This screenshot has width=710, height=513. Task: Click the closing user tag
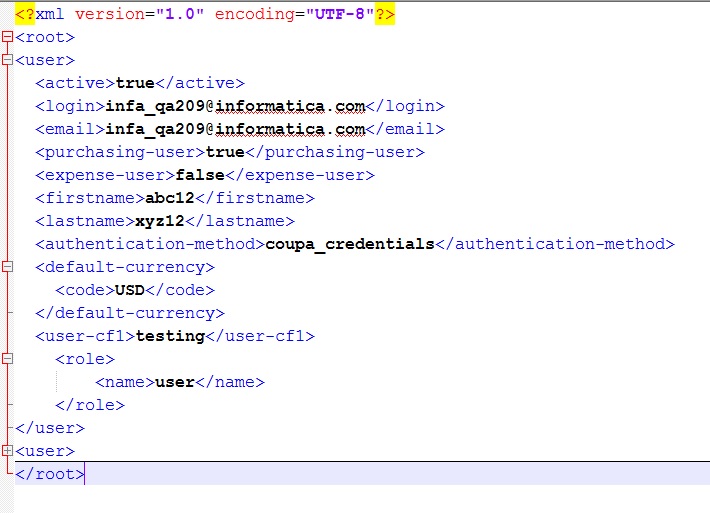pyautogui.click(x=50, y=428)
